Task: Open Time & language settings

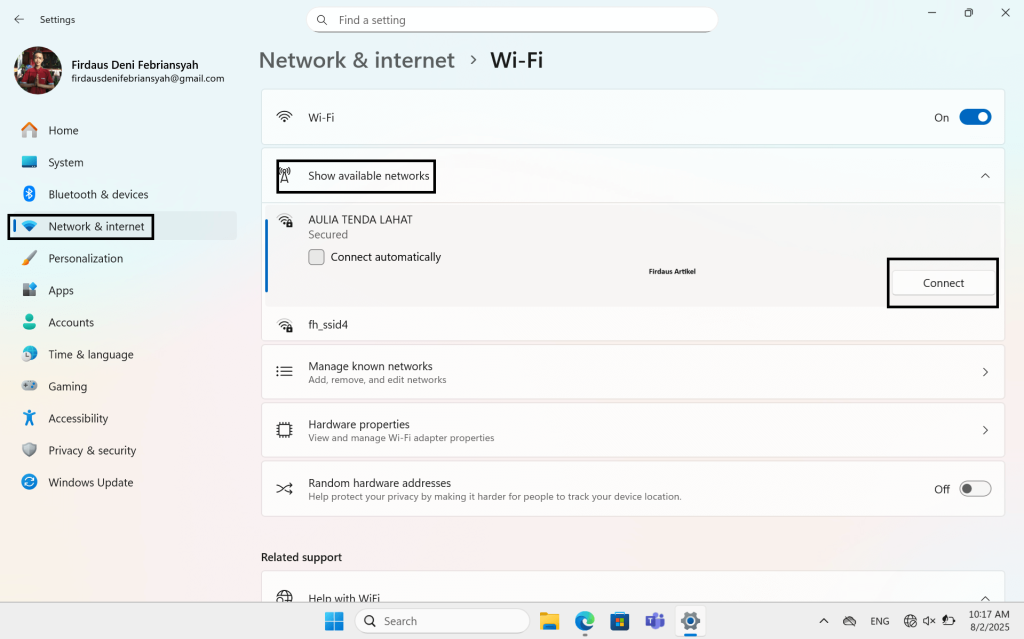Action: (x=91, y=354)
